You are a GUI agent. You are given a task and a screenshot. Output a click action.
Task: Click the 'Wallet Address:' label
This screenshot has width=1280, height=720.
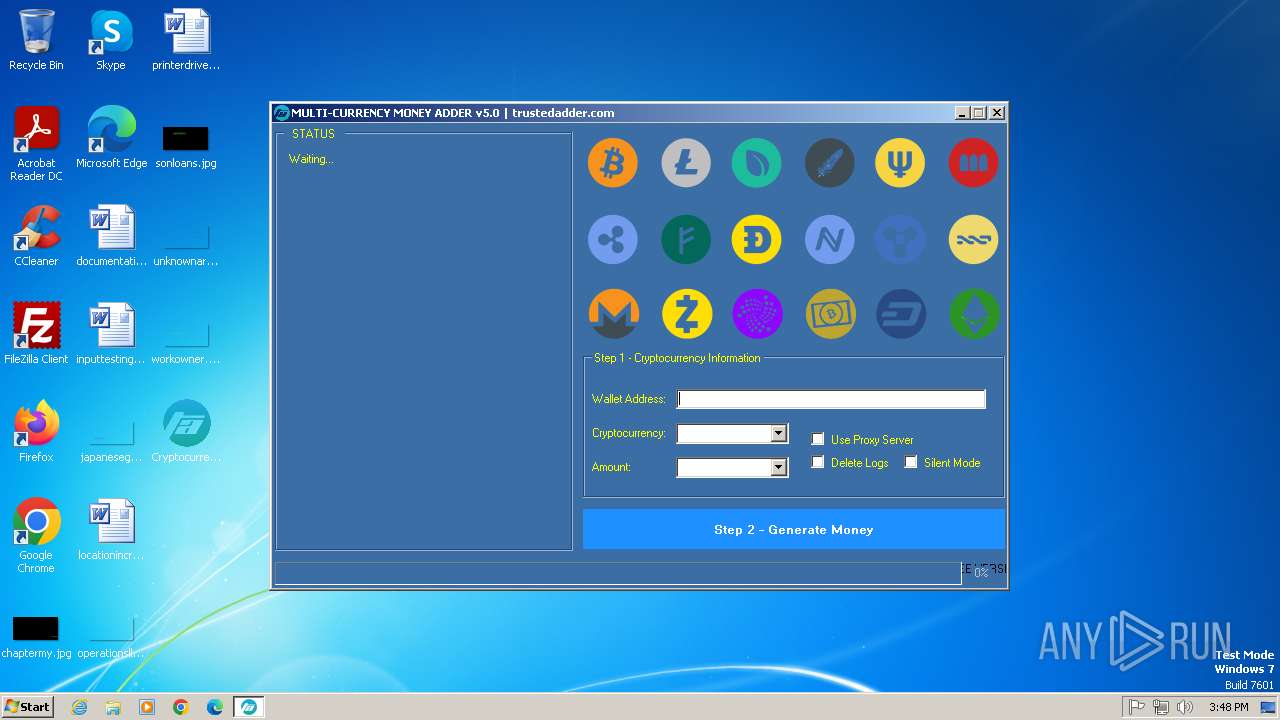click(629, 399)
